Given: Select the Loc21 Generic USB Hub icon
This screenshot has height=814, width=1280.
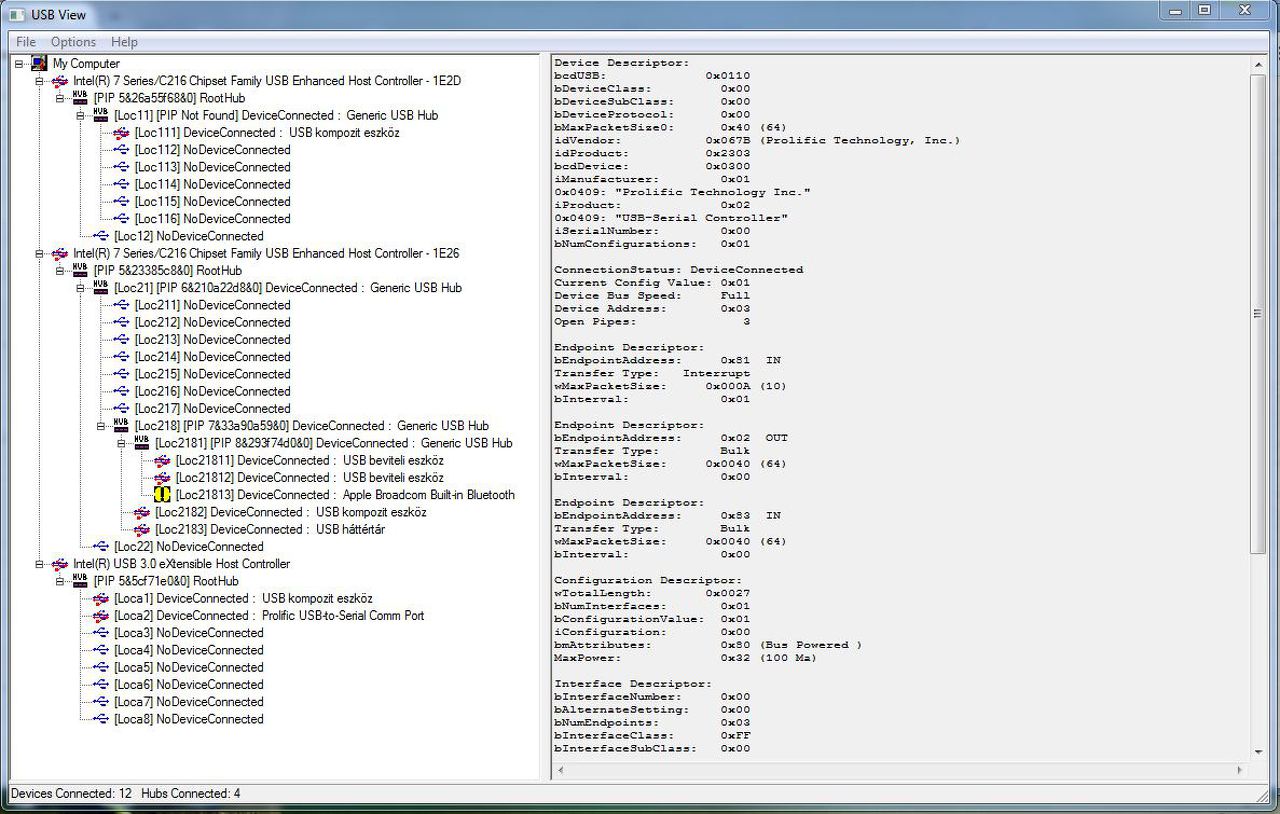Looking at the screenshot, I should click(101, 288).
